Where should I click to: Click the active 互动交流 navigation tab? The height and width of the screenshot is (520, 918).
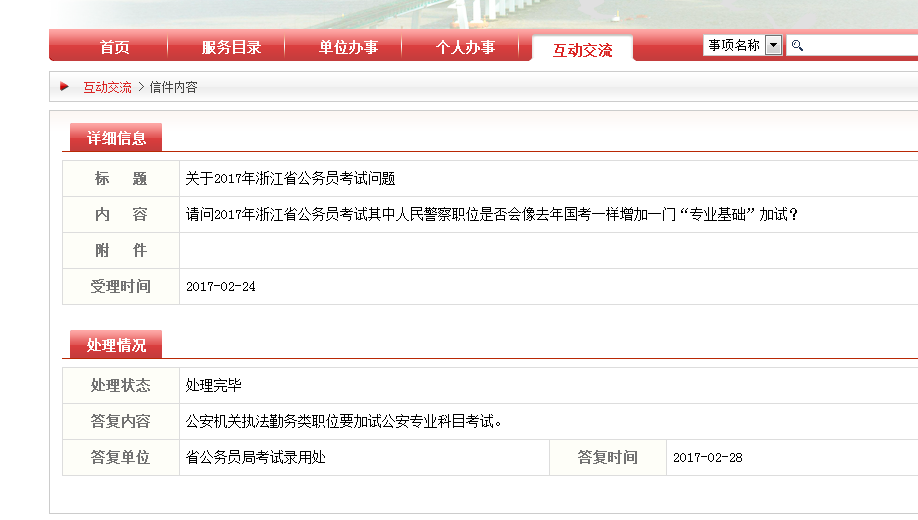click(x=582, y=50)
